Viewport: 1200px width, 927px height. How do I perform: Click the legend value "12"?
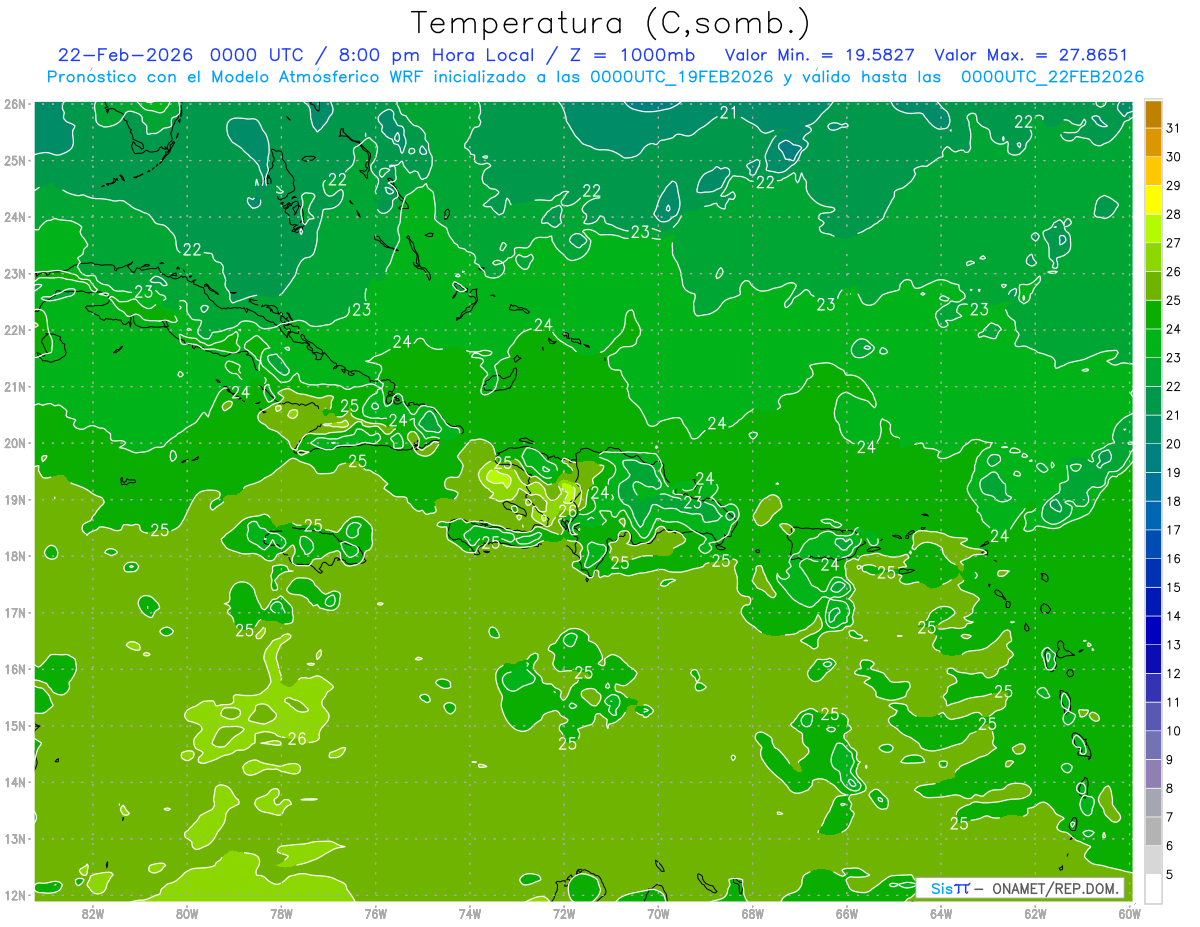coord(1173,673)
